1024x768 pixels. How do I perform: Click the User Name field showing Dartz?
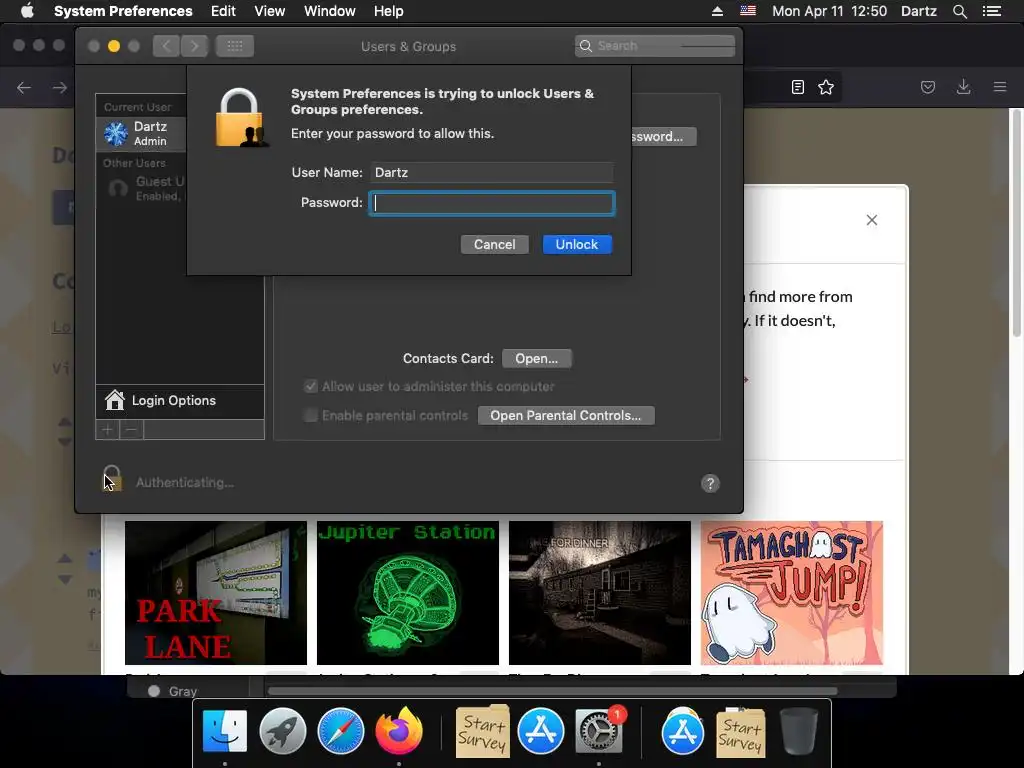click(x=492, y=172)
